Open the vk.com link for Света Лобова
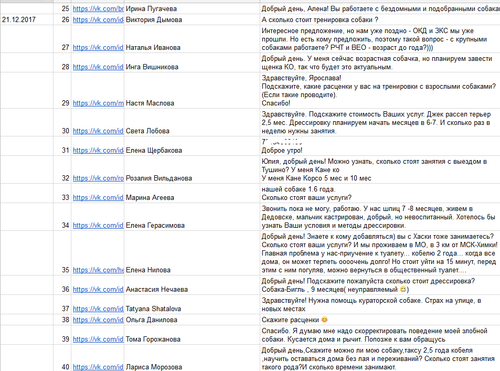Image resolution: width=500 pixels, height=371 pixels. tap(98, 131)
